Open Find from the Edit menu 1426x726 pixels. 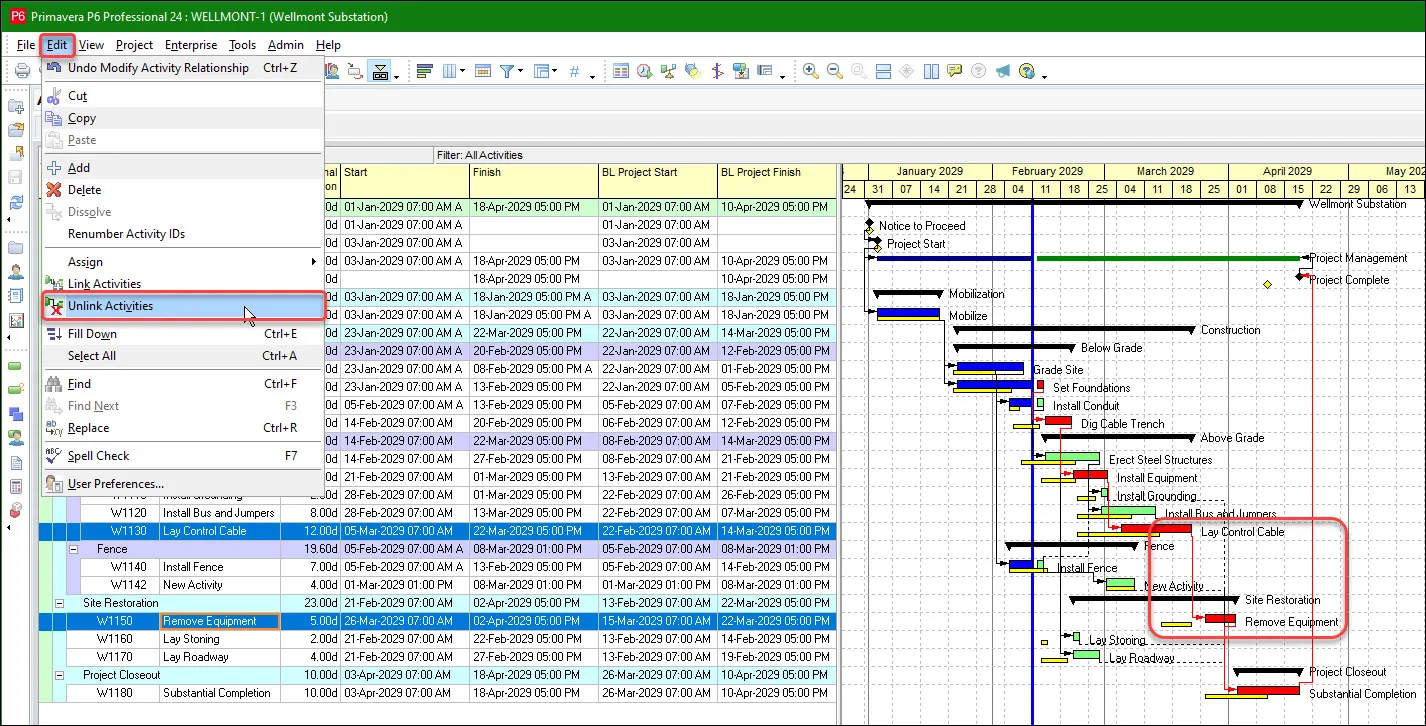point(183,384)
